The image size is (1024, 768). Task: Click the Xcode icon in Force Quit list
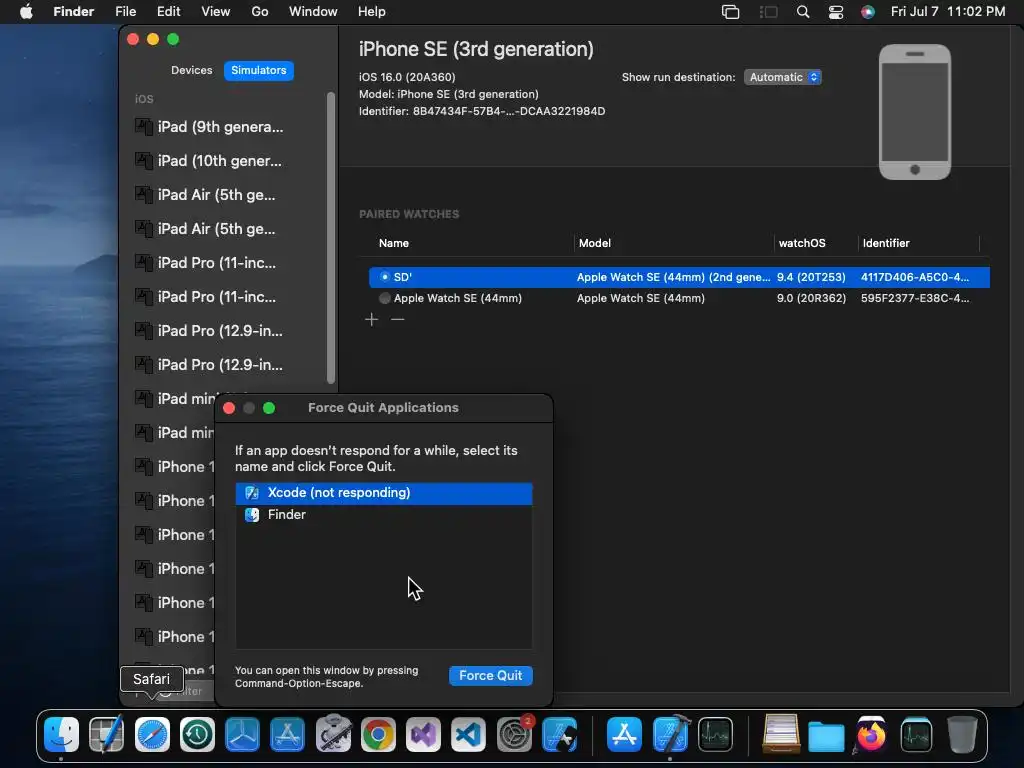click(x=251, y=493)
